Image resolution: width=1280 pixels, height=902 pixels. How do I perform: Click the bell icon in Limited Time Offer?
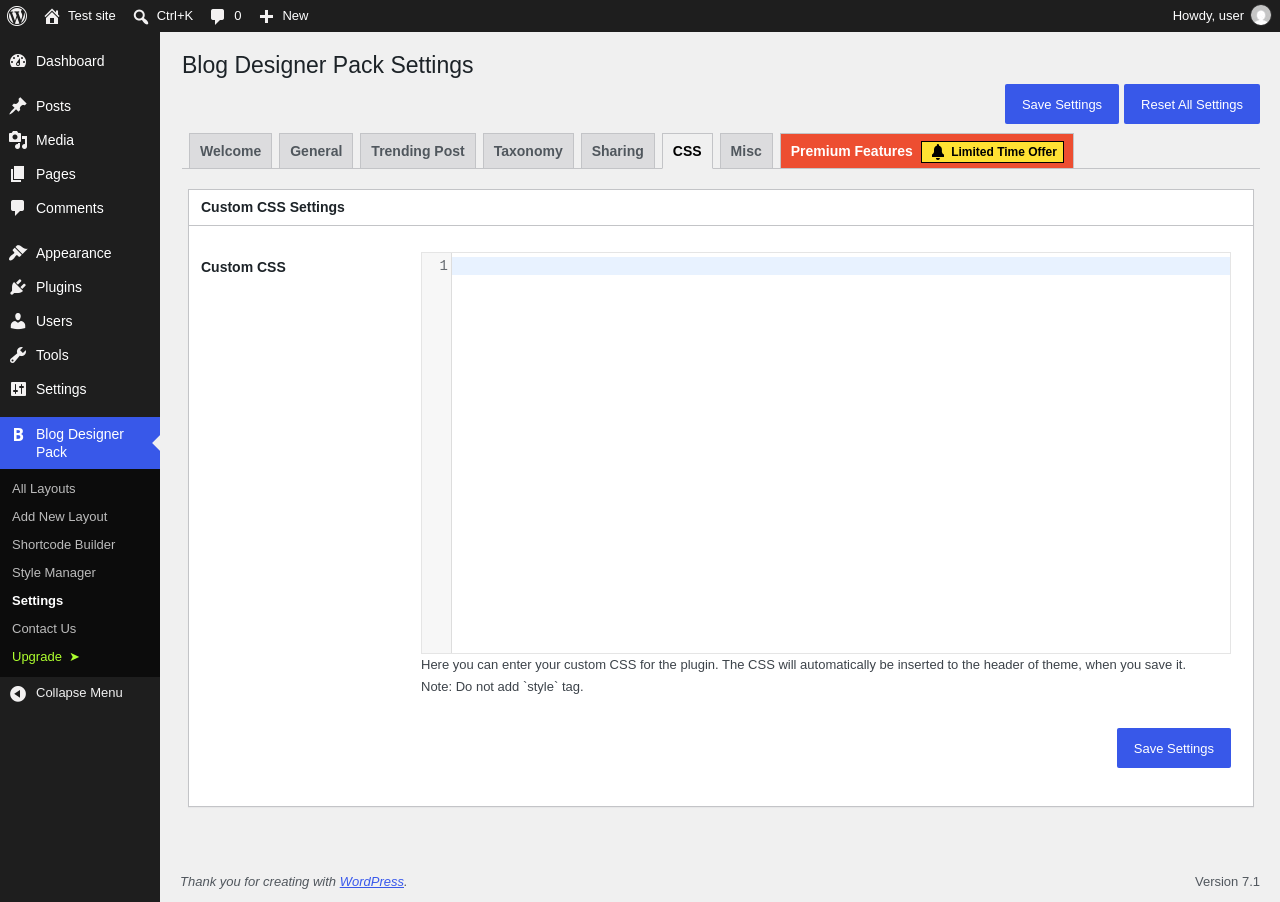click(x=938, y=152)
